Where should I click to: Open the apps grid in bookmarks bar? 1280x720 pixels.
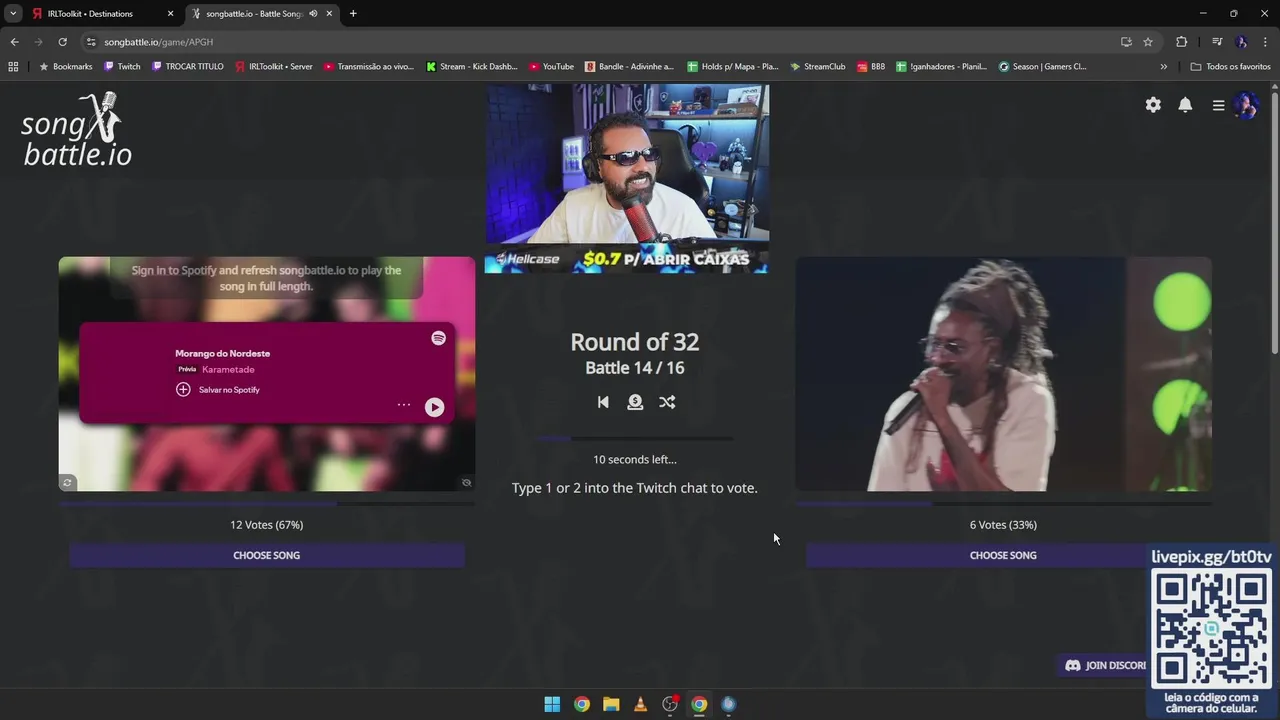pyautogui.click(x=13, y=67)
